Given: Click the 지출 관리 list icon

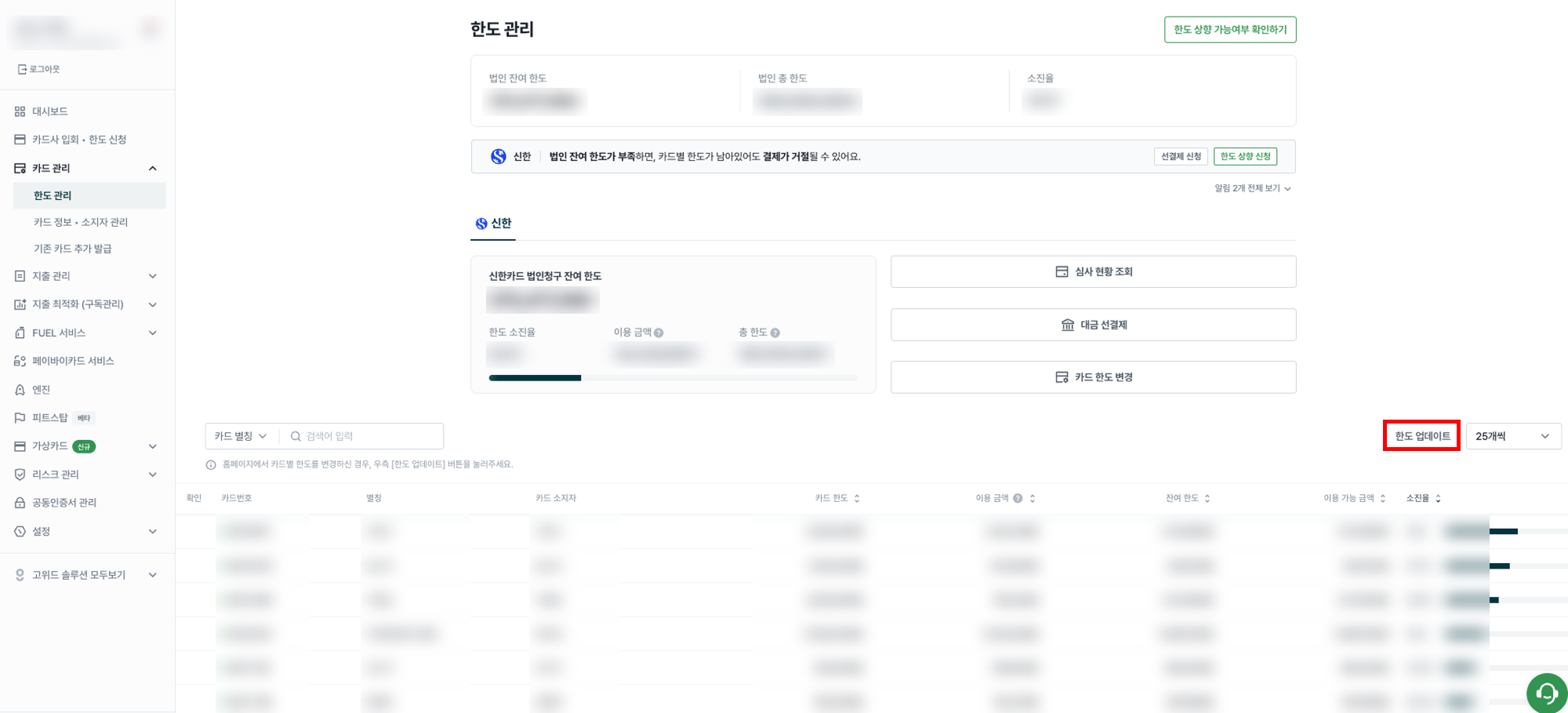Looking at the screenshot, I should 20,276.
